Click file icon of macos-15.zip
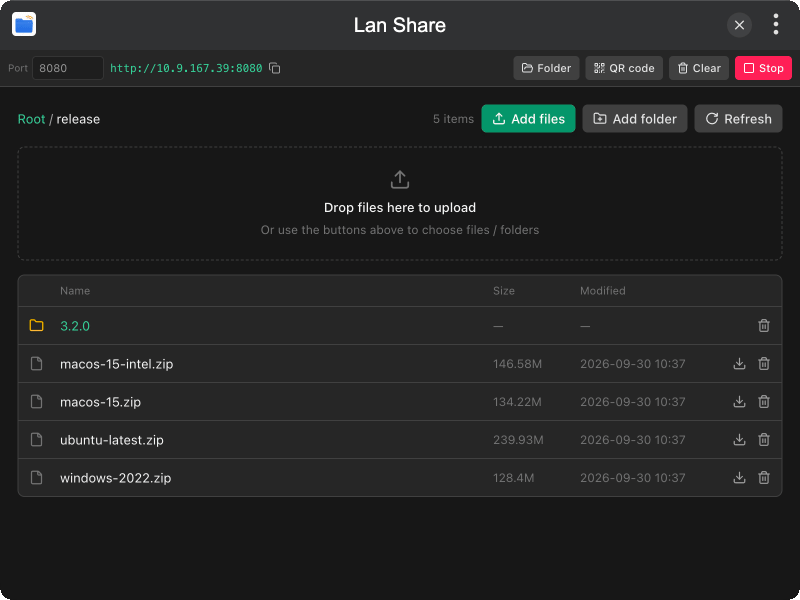 pyautogui.click(x=36, y=402)
